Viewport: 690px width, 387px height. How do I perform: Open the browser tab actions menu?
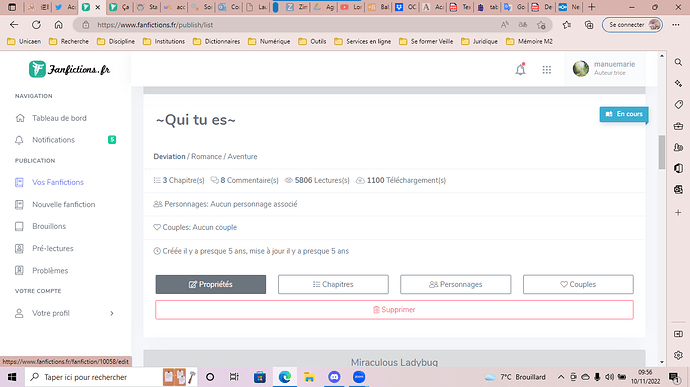click(x=12, y=7)
